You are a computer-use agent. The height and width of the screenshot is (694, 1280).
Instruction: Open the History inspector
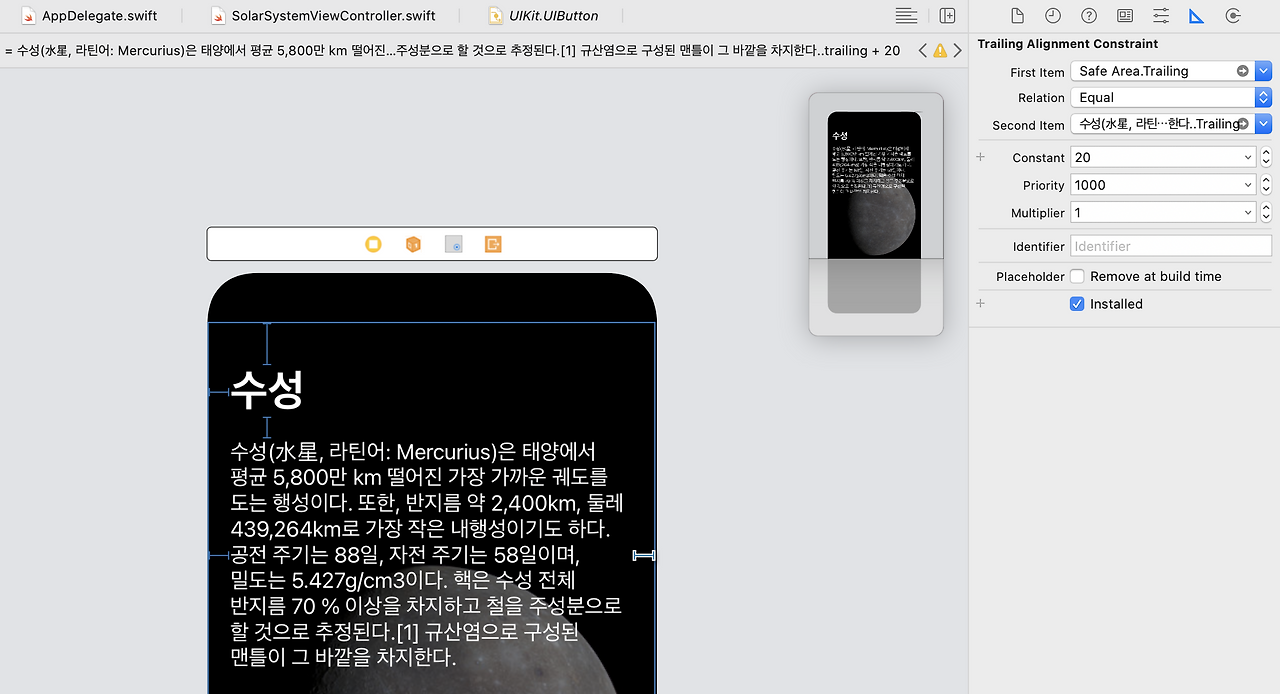(1051, 16)
